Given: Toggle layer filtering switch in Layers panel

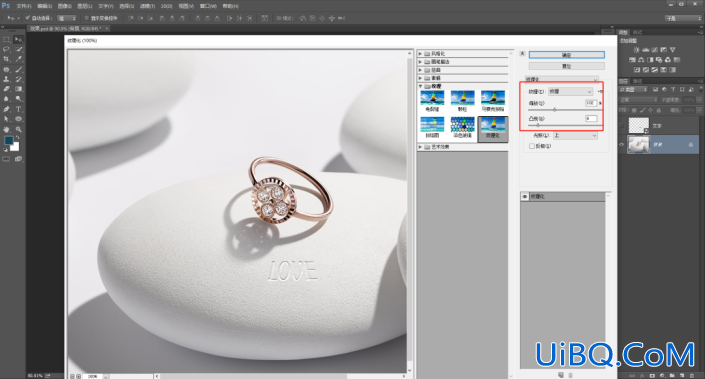Looking at the screenshot, I should click(x=701, y=89).
